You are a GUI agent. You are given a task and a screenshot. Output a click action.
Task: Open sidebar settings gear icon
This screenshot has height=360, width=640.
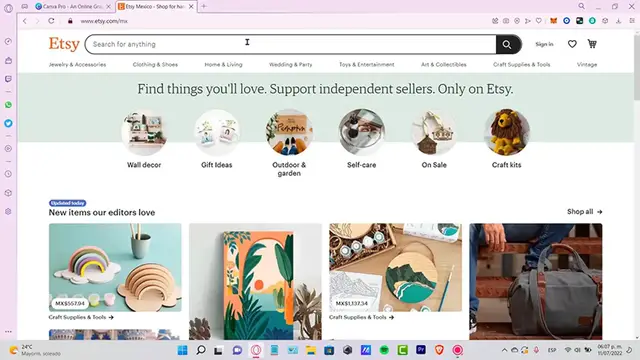coord(8,211)
